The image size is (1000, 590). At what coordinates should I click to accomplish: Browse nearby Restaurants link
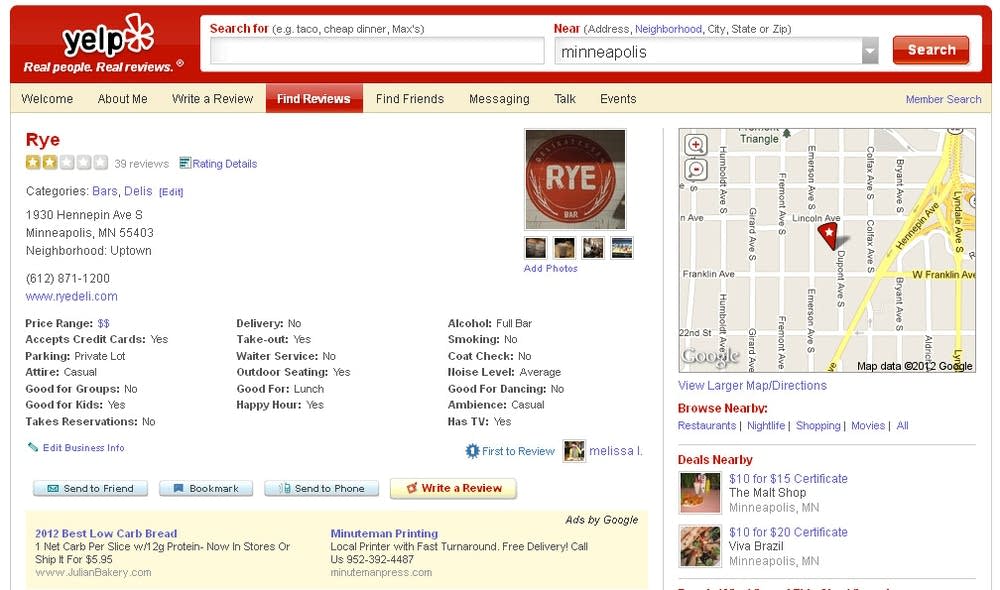(x=707, y=425)
